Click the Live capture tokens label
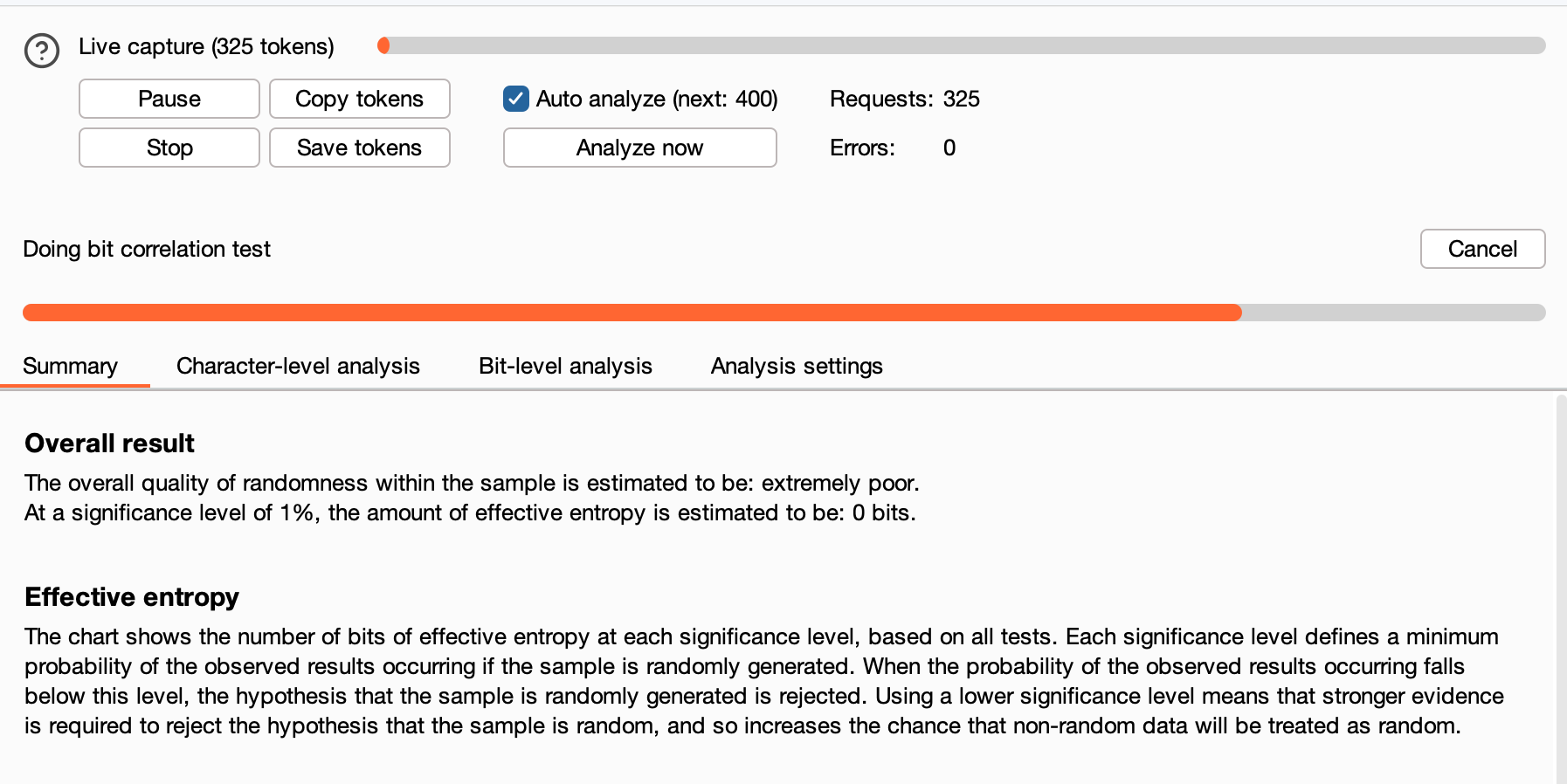 206,46
